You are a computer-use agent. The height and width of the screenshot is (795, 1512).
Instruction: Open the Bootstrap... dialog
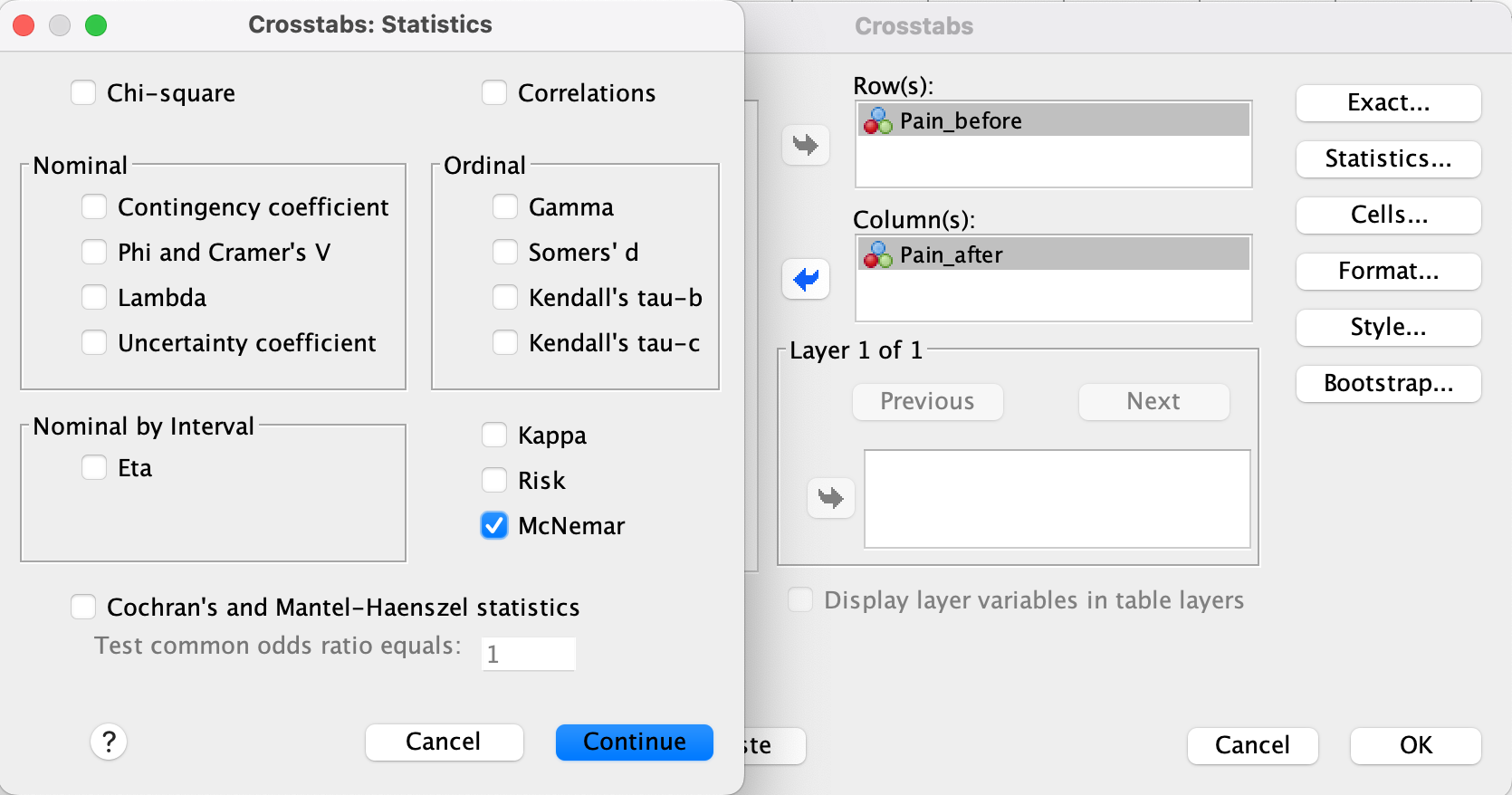(1388, 383)
